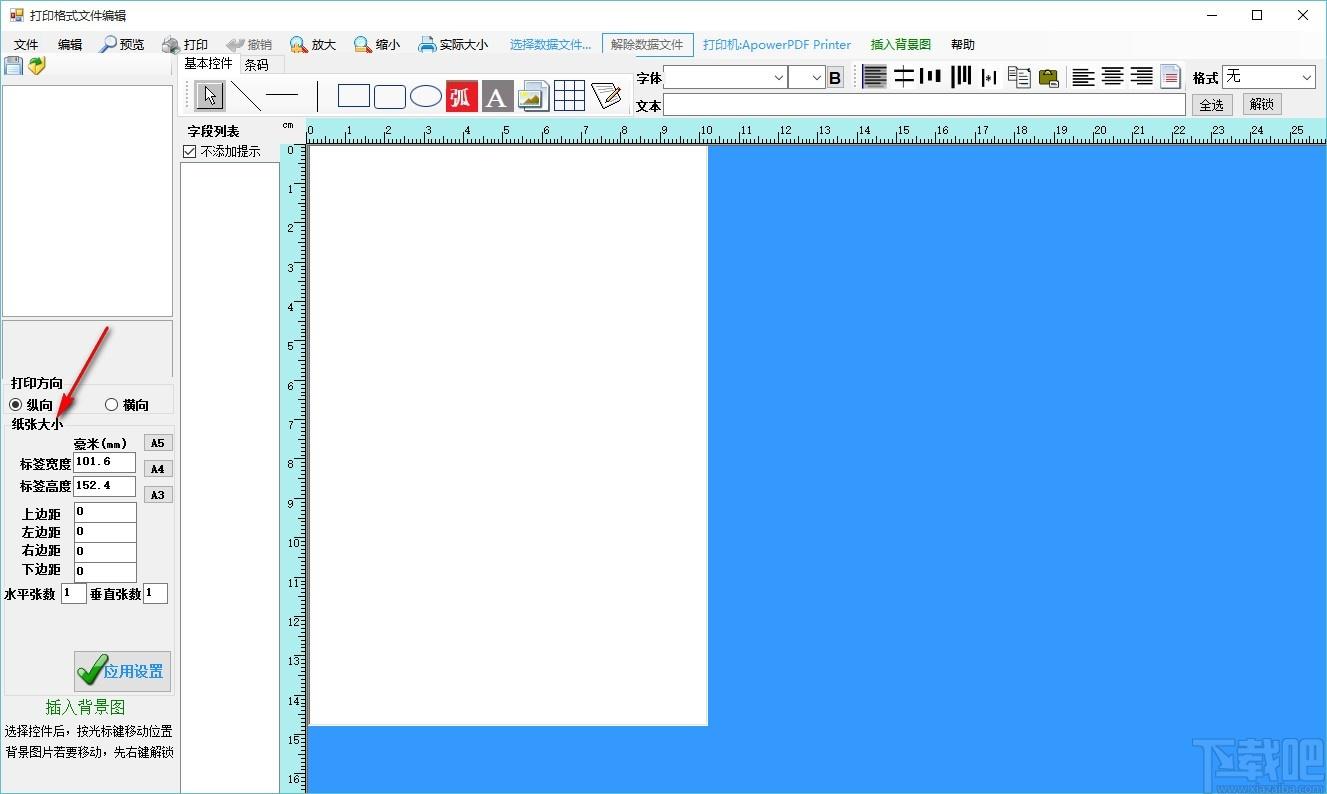The image size is (1327, 794).
Task: Click the 标签宽度 input showing 101.6
Action: (x=104, y=462)
